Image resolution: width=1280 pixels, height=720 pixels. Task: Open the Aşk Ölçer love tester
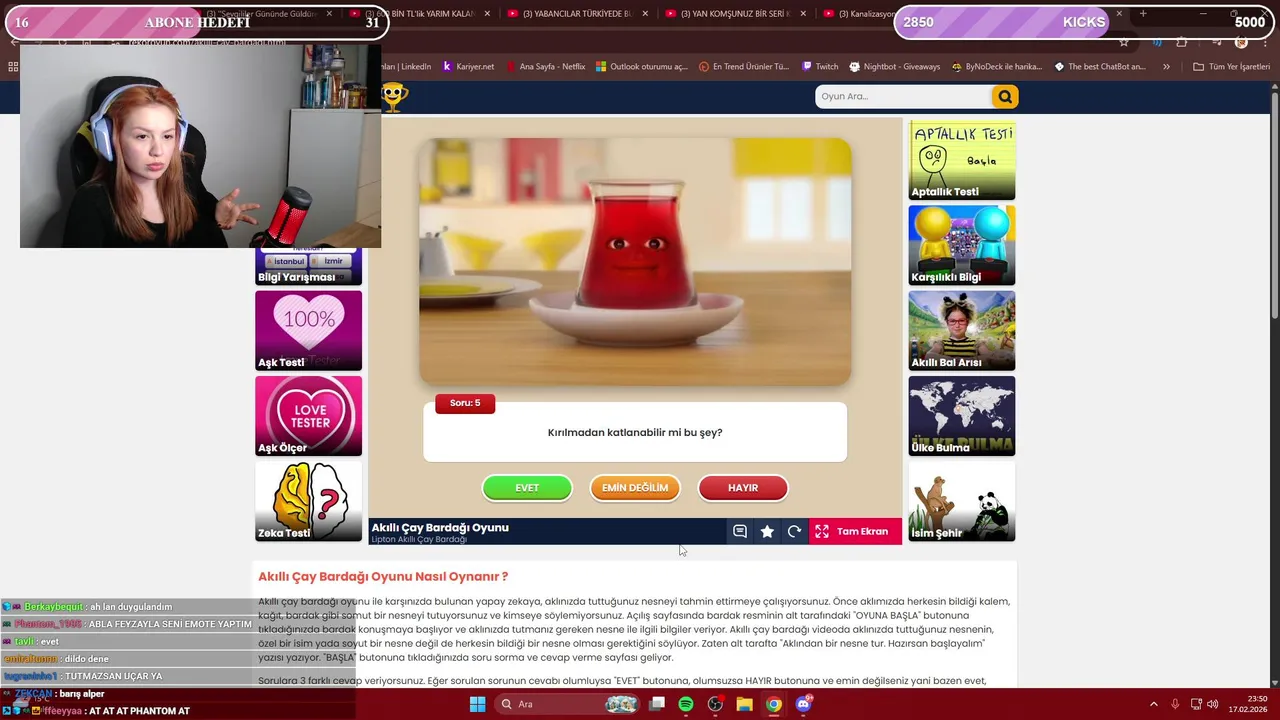pos(308,416)
